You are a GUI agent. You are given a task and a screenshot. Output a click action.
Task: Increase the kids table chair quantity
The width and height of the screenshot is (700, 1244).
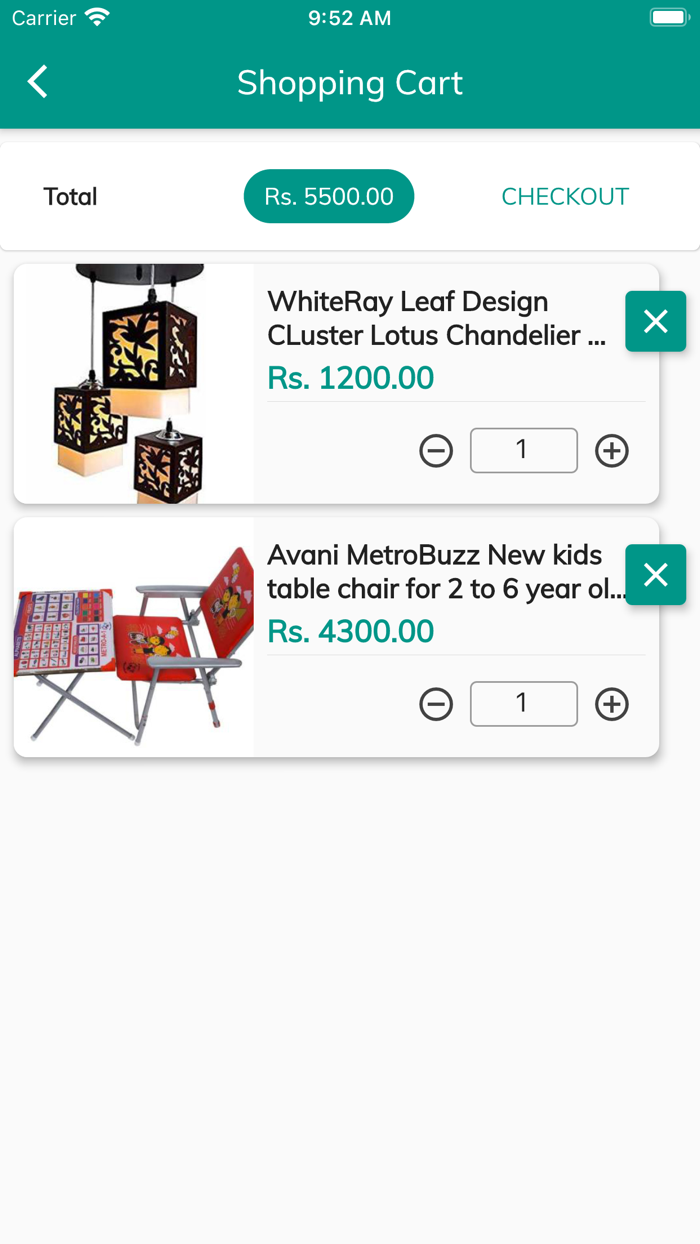(x=612, y=704)
